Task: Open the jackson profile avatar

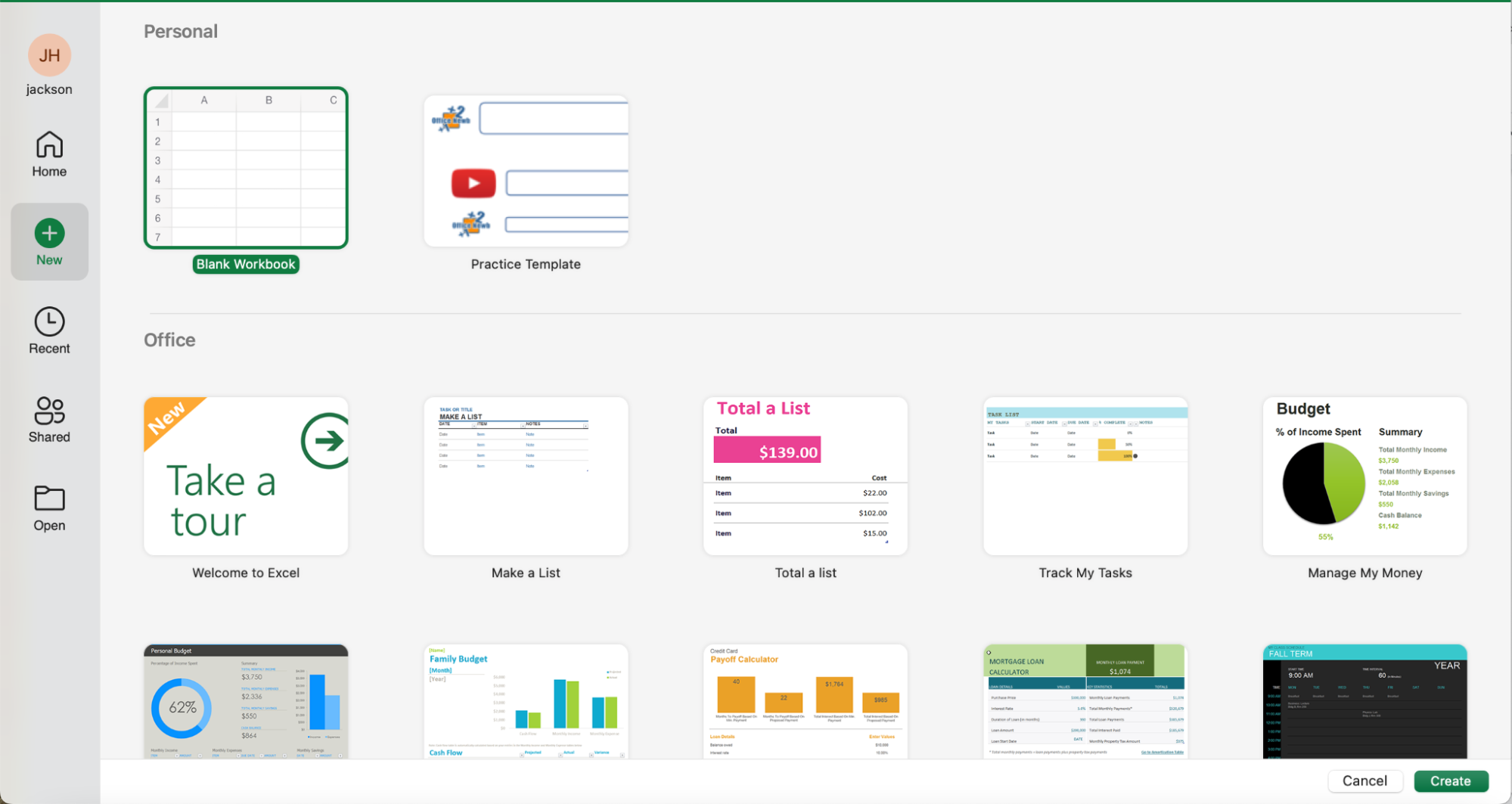Action: 49,54
